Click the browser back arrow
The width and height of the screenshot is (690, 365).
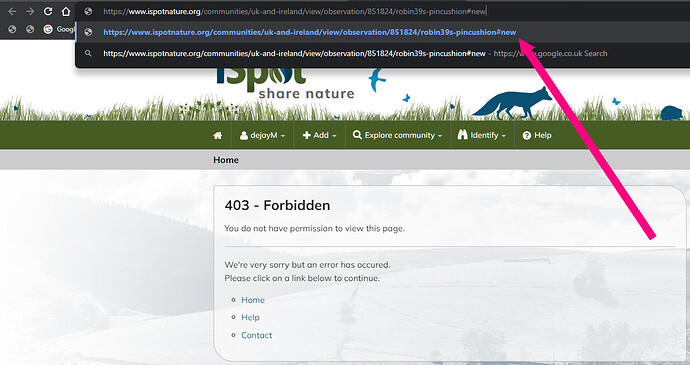(12, 11)
